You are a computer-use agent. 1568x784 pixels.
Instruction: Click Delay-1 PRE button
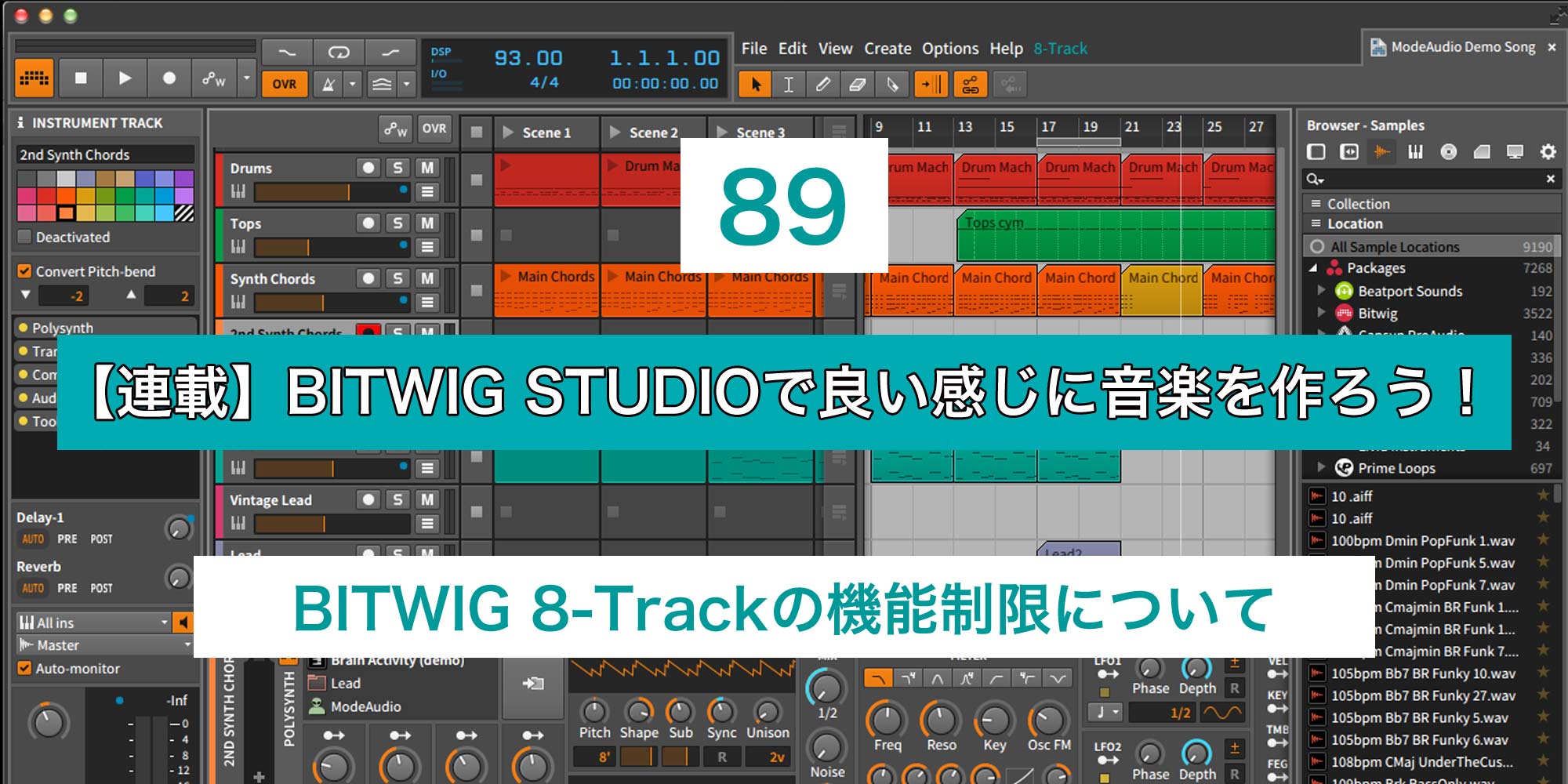coord(67,539)
